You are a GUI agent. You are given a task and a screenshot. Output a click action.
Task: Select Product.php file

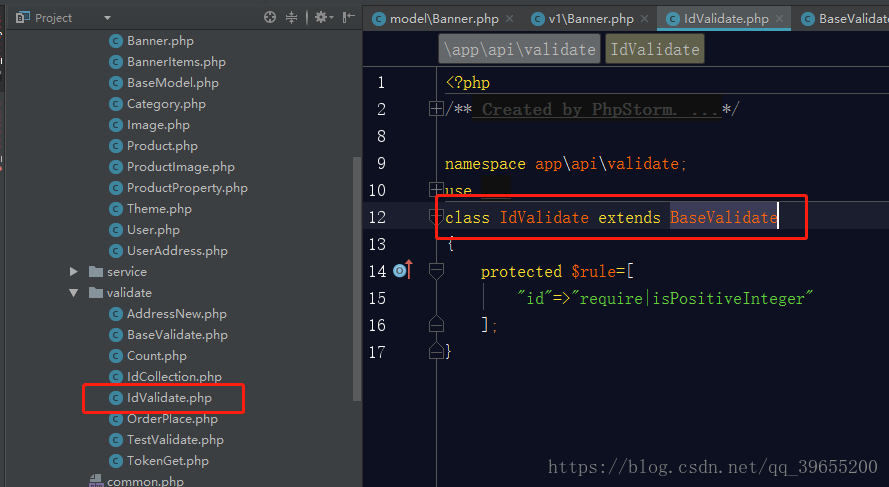point(162,146)
